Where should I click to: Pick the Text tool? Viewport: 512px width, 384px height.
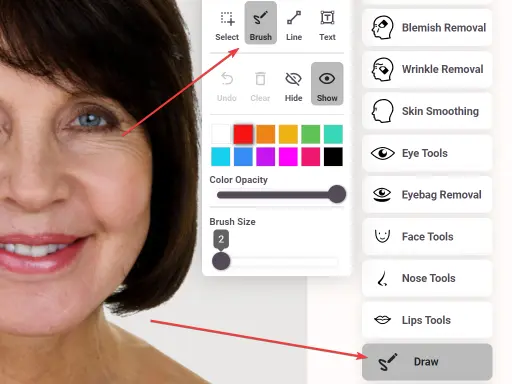pos(327,23)
